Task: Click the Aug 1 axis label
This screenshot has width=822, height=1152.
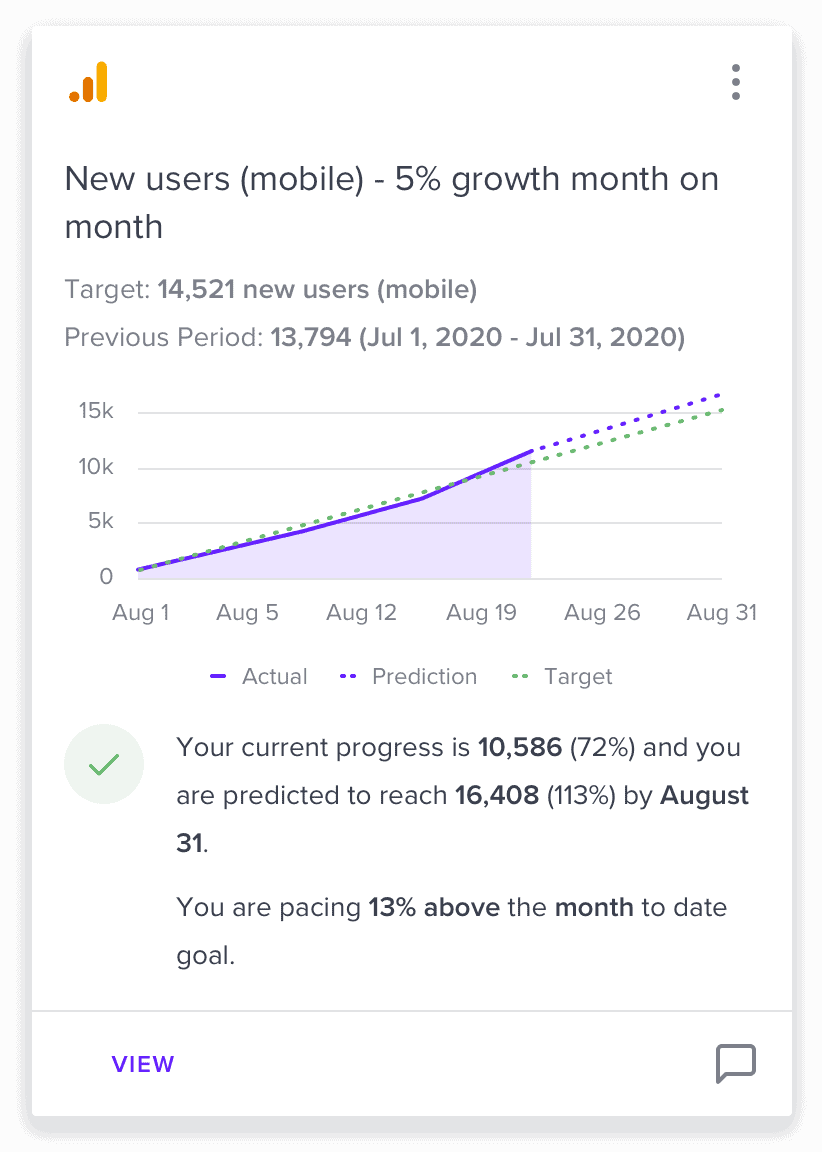Action: click(140, 612)
